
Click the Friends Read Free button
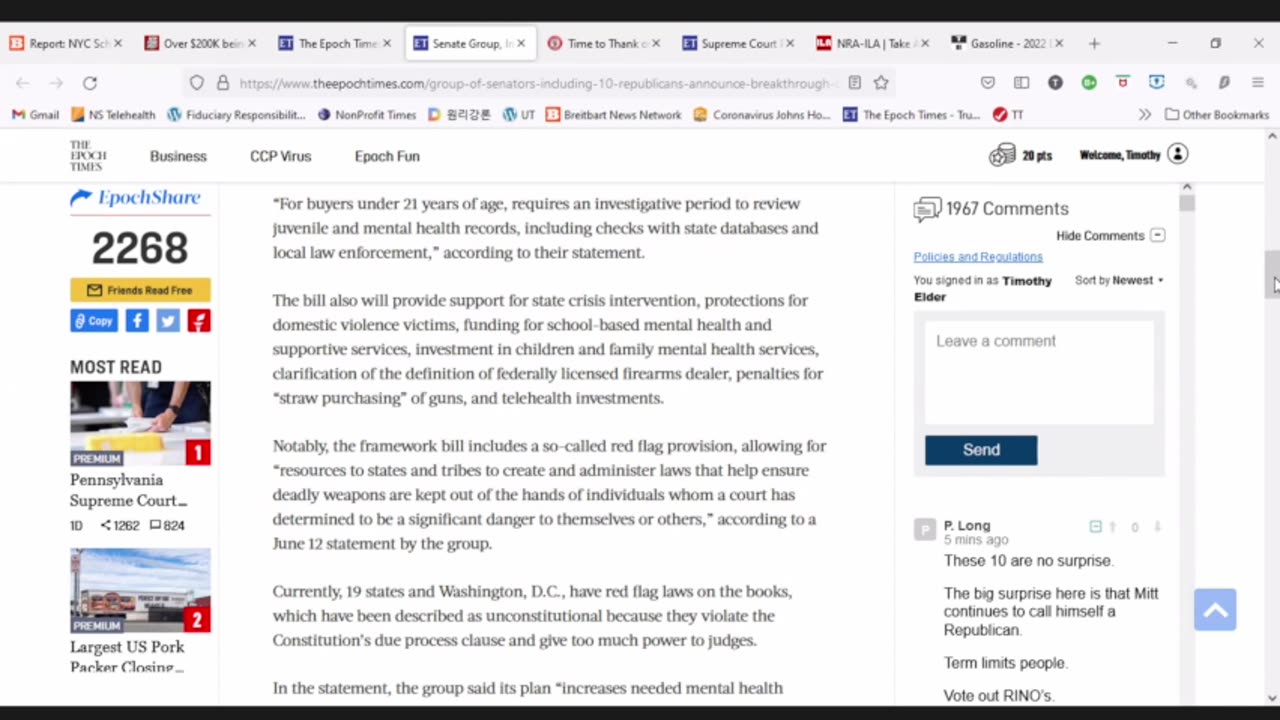click(x=140, y=290)
